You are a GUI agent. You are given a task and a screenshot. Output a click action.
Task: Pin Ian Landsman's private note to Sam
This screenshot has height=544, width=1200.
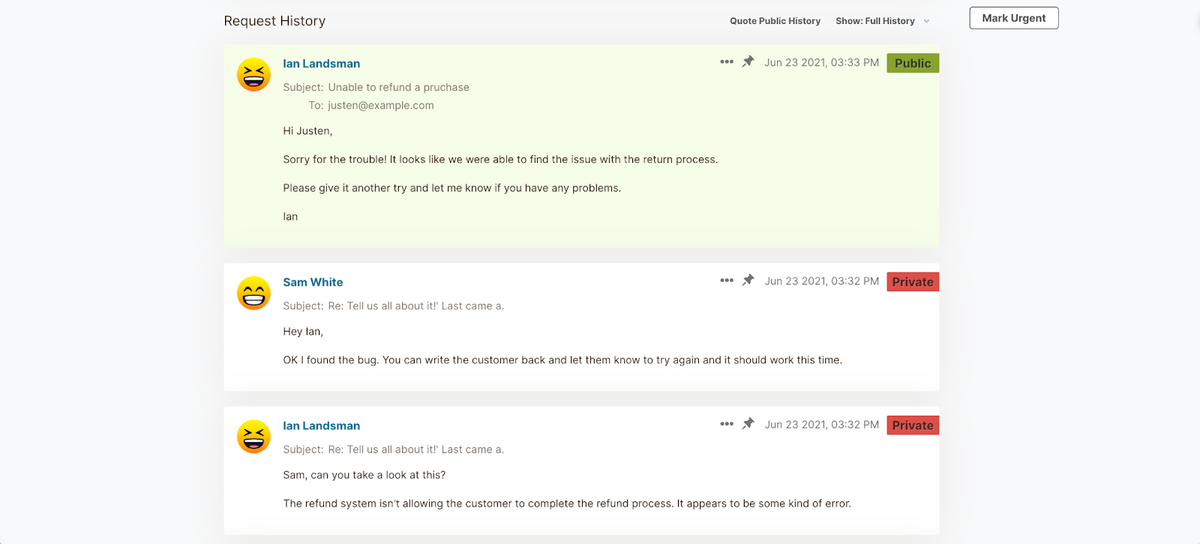748,424
